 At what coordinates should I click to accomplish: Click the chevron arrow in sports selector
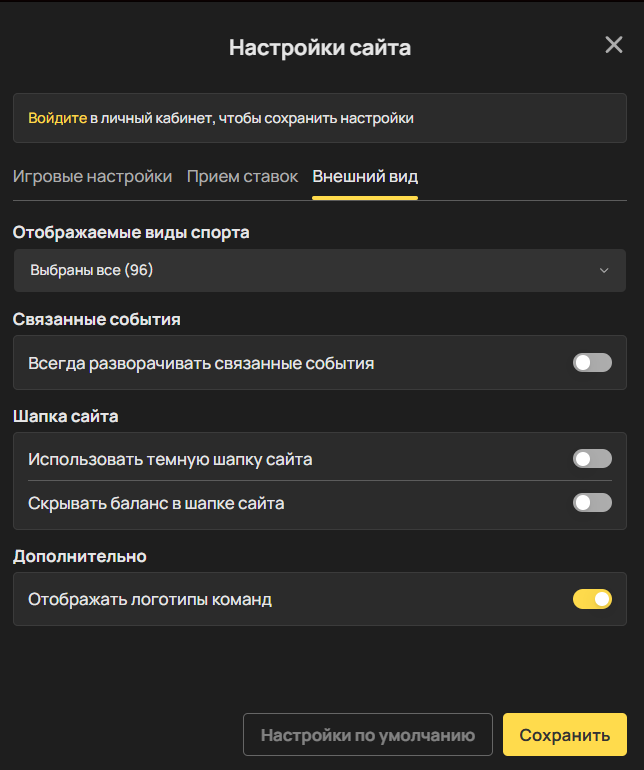[604, 270]
